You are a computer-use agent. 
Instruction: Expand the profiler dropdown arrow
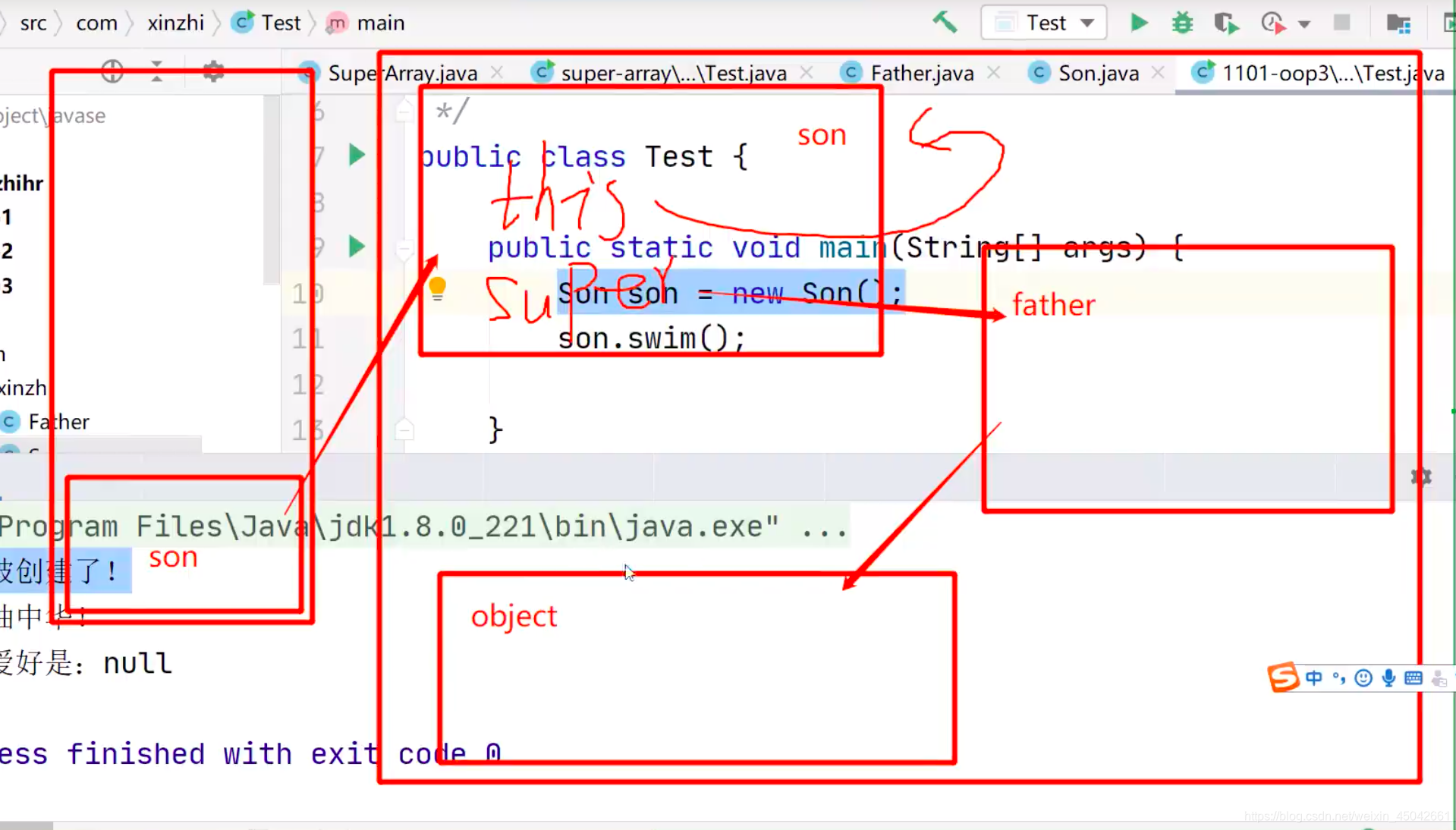(x=1304, y=24)
